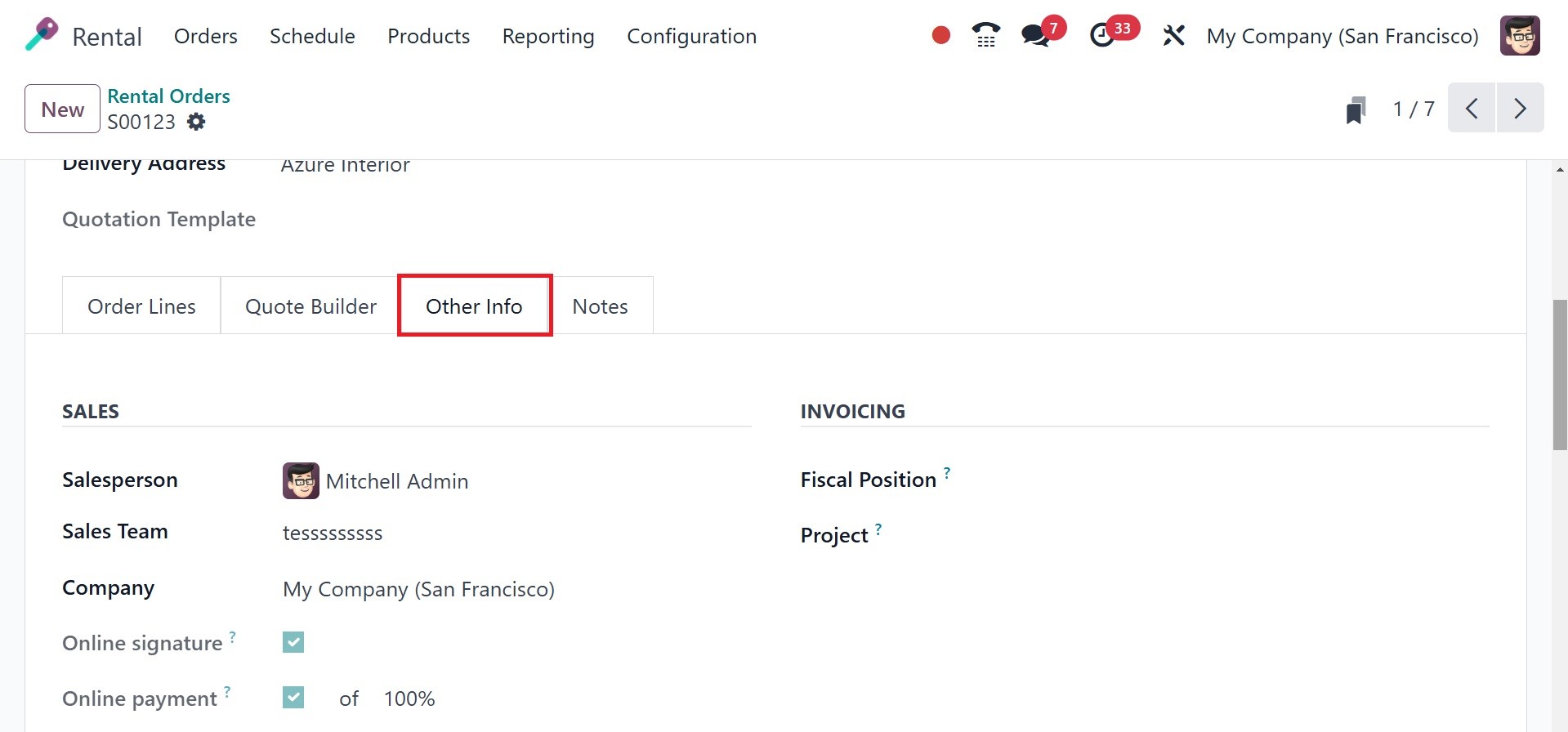Expand the Reporting menu
Image resolution: width=1568 pixels, height=732 pixels.
pos(547,36)
